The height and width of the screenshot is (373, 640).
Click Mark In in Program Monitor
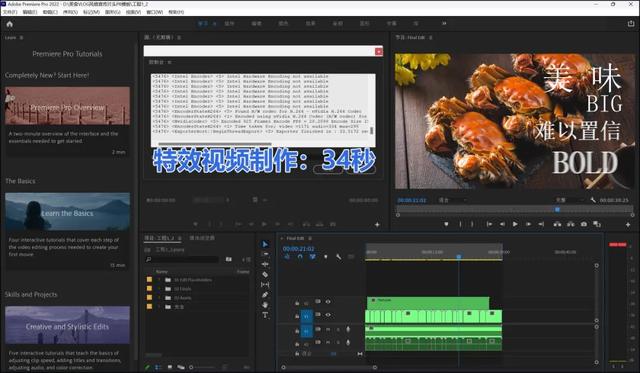coord(460,224)
